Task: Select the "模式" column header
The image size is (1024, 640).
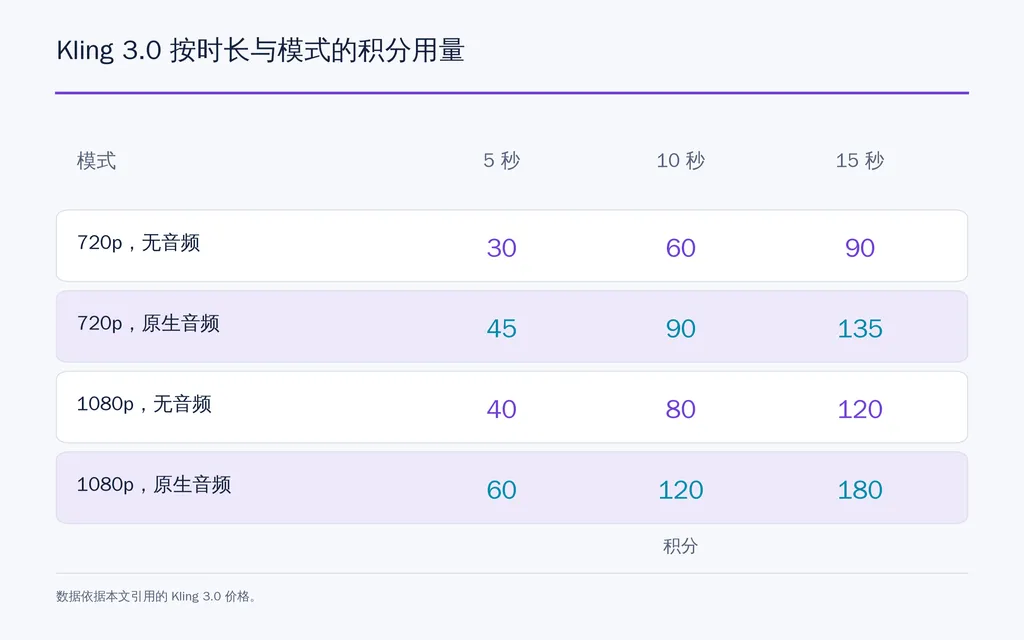Action: [96, 161]
